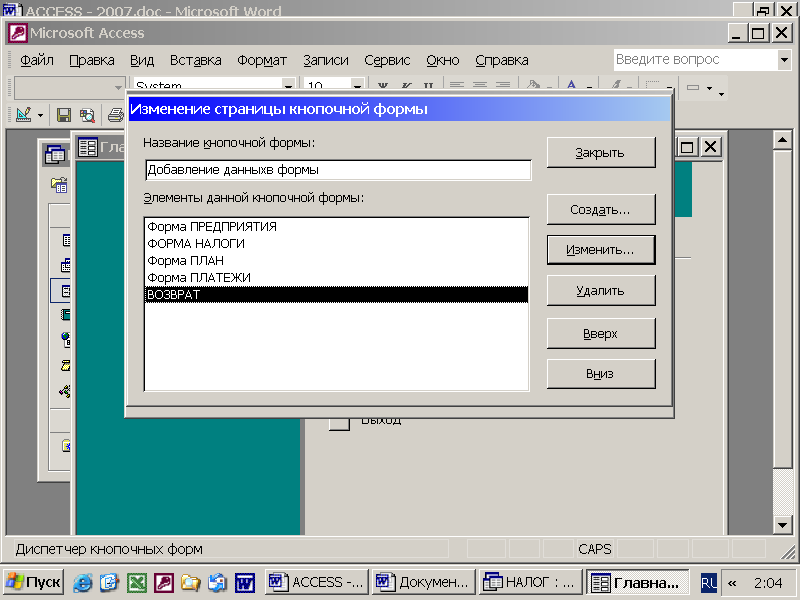Open the Пуск start menu
This screenshot has width=800, height=600.
[x=34, y=582]
